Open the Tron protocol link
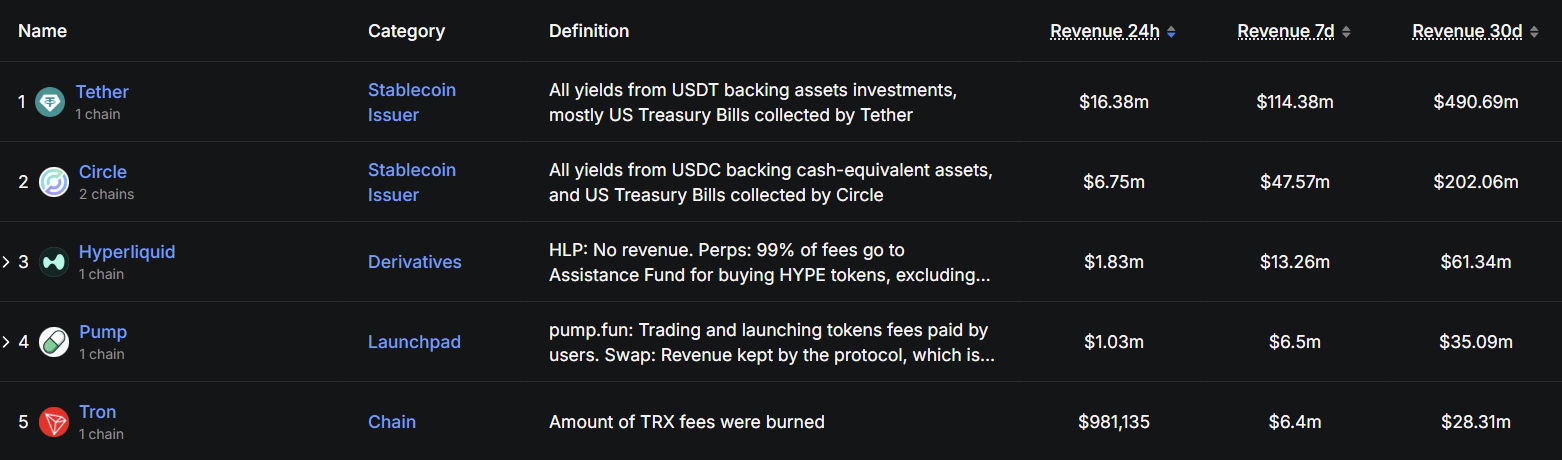The image size is (1562, 460). [x=98, y=412]
